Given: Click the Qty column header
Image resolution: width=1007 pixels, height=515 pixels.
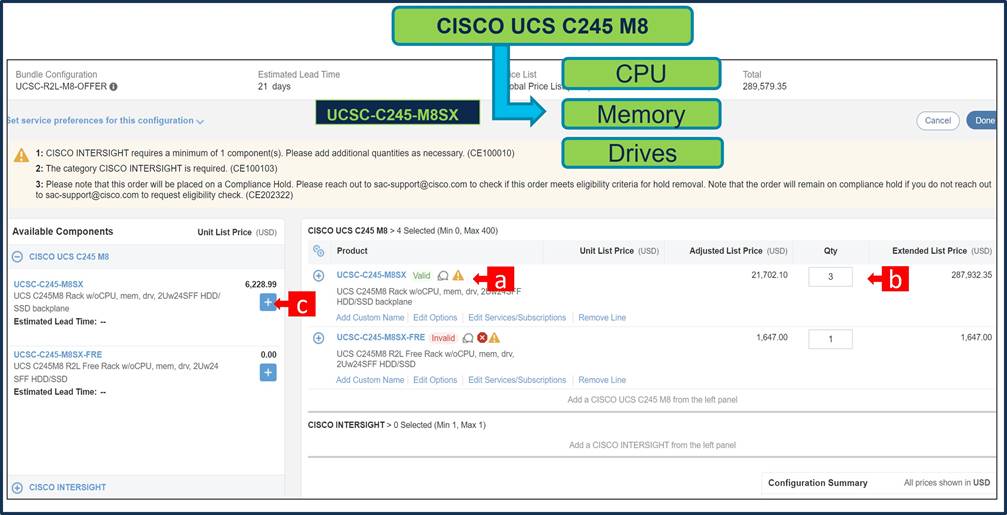Looking at the screenshot, I should (830, 251).
